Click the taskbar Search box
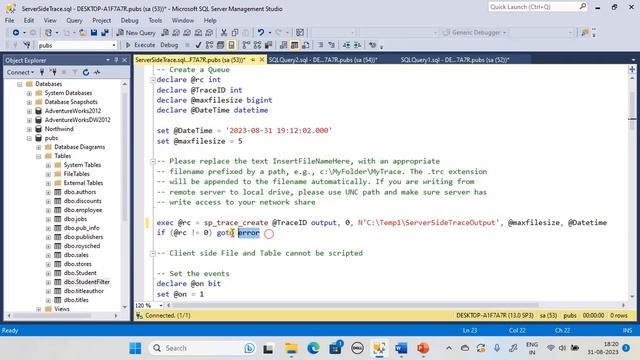This screenshot has width=640, height=360. point(203,348)
